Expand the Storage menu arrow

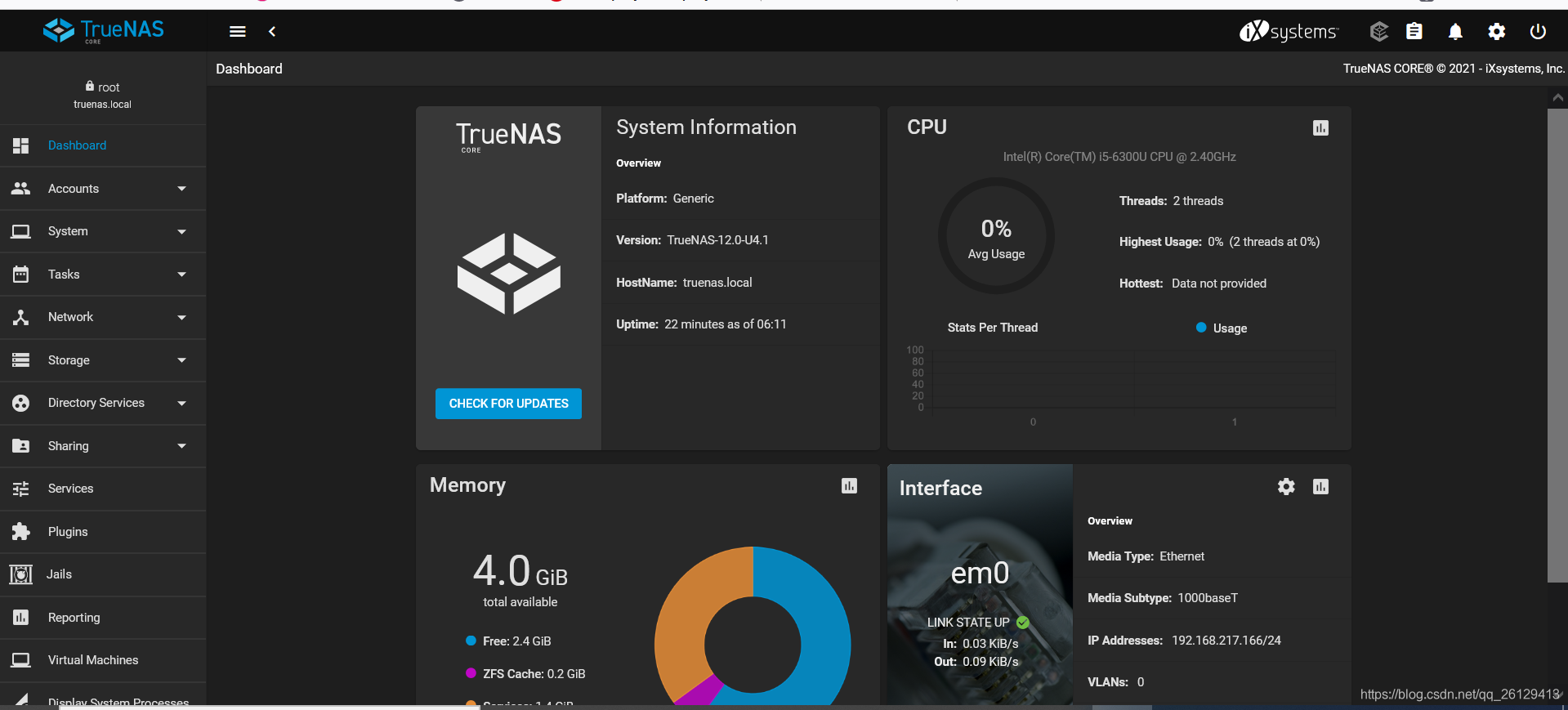click(x=181, y=360)
